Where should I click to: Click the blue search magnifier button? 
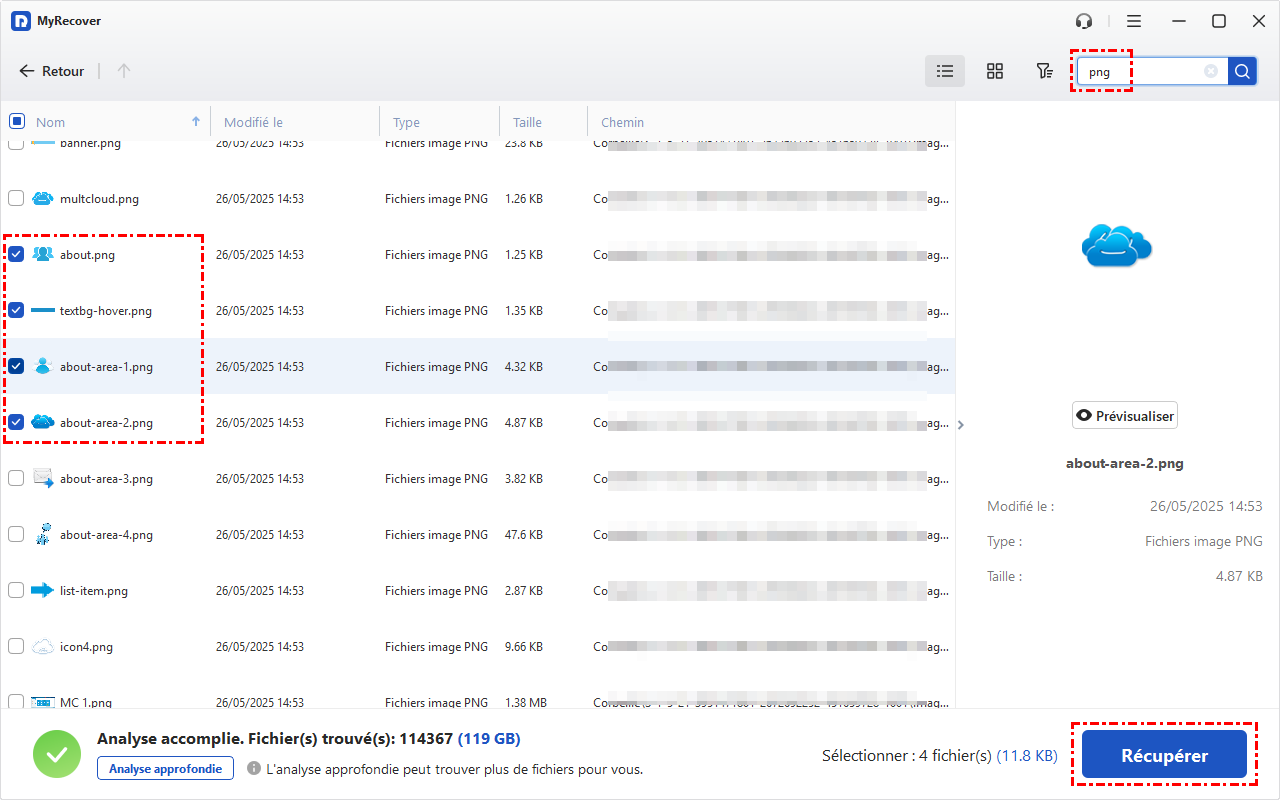[x=1242, y=71]
